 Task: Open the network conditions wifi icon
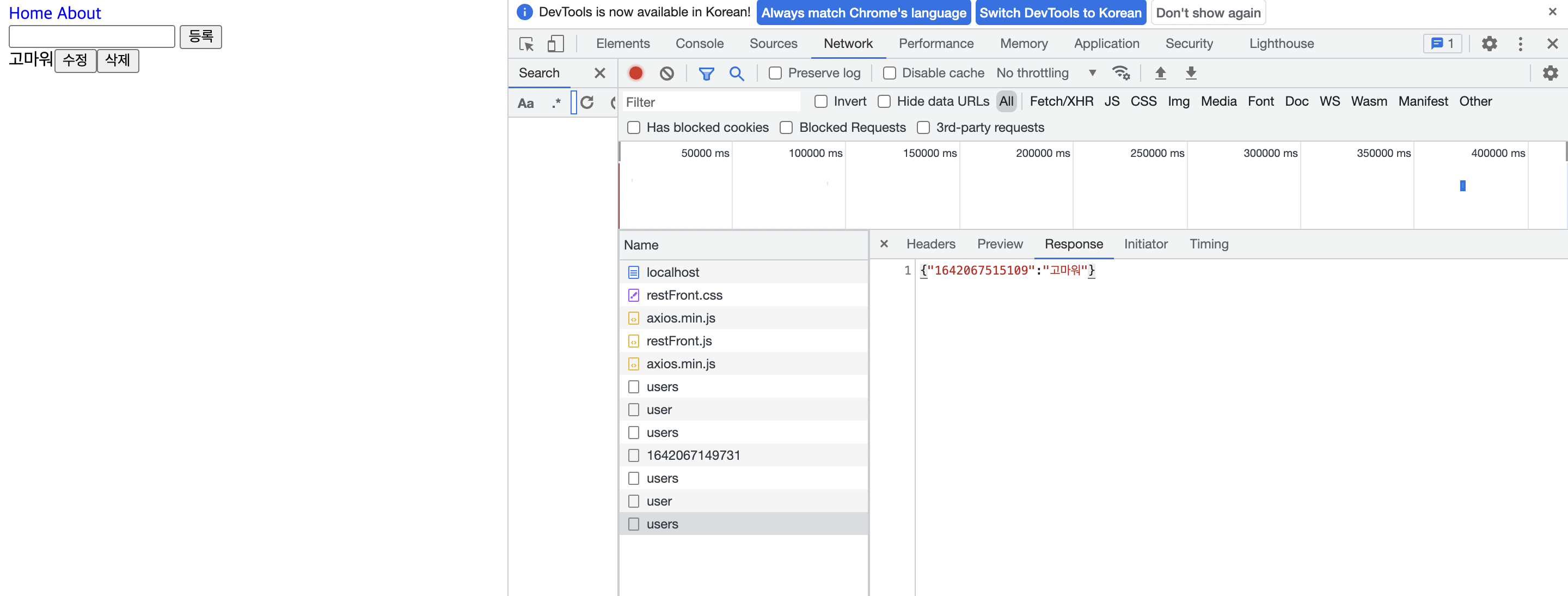[1120, 73]
